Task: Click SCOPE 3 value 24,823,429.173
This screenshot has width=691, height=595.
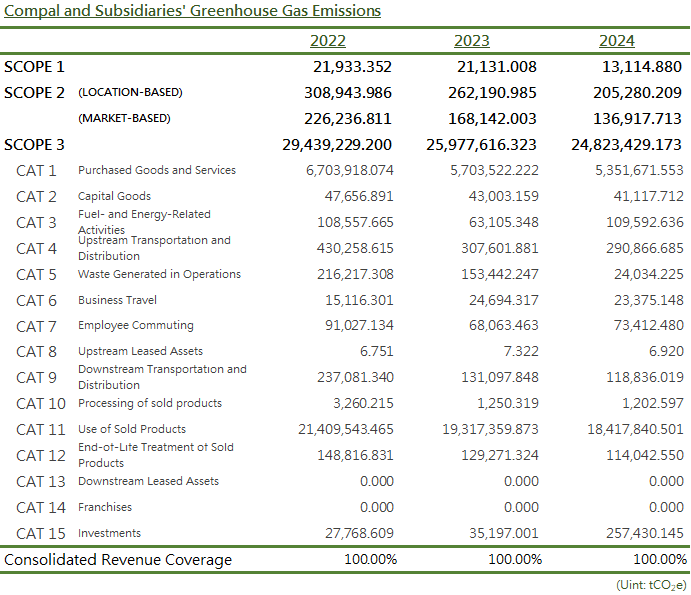Action: 627,145
